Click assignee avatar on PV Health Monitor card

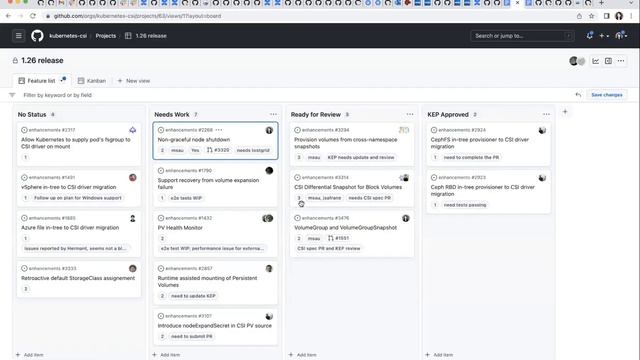point(267,218)
